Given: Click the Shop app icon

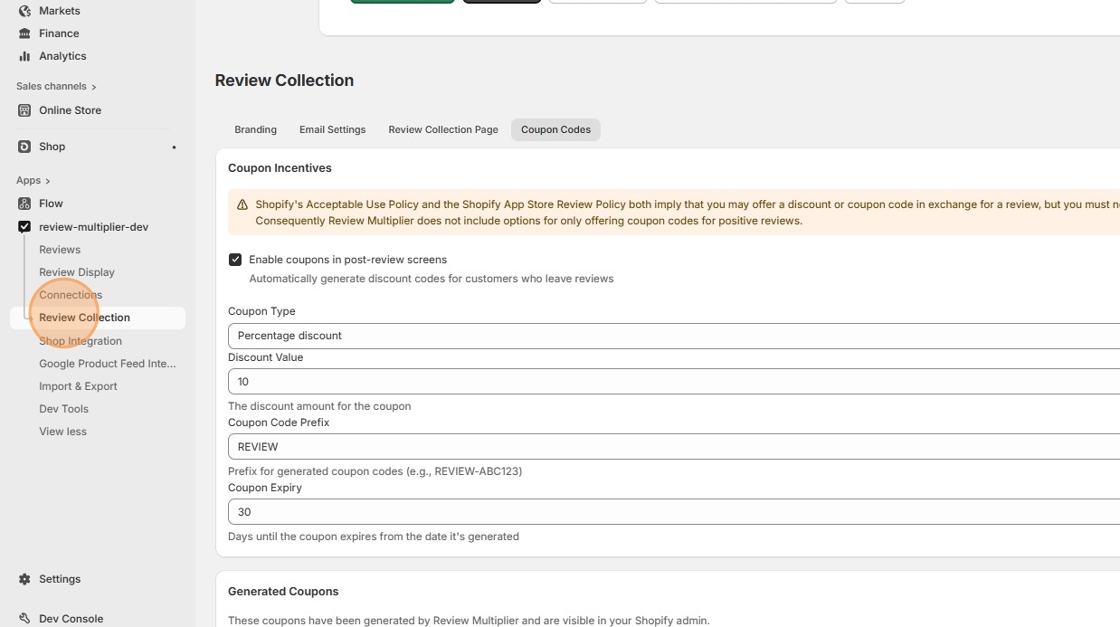Looking at the screenshot, I should [x=24, y=146].
